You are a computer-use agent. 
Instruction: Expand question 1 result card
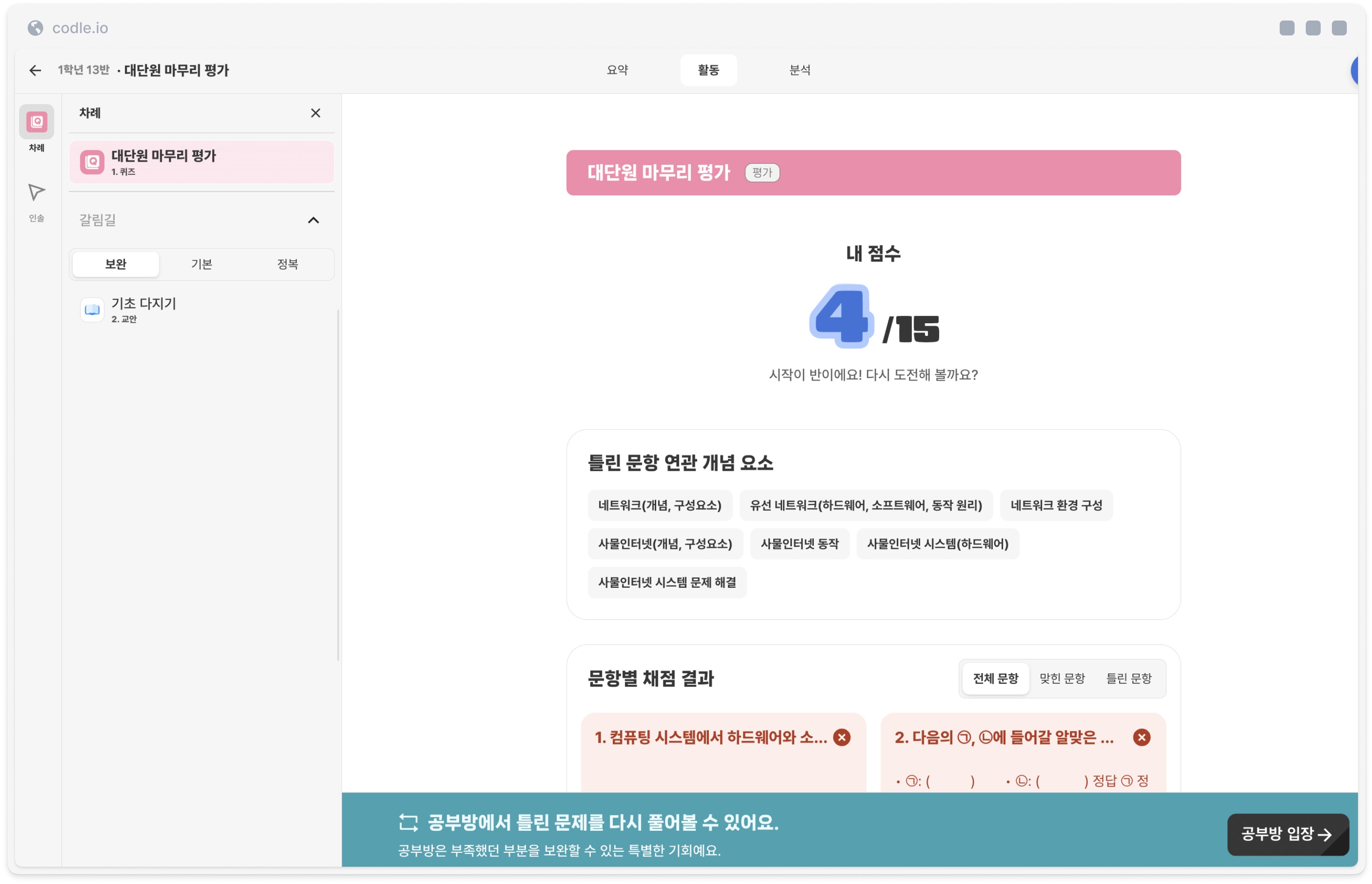710,737
